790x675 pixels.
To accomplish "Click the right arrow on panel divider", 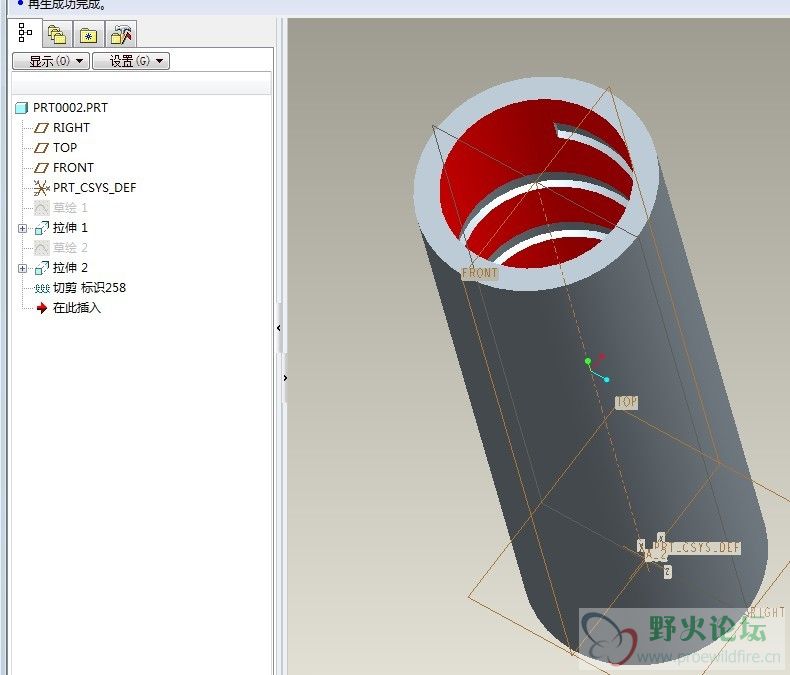I will point(285,378).
